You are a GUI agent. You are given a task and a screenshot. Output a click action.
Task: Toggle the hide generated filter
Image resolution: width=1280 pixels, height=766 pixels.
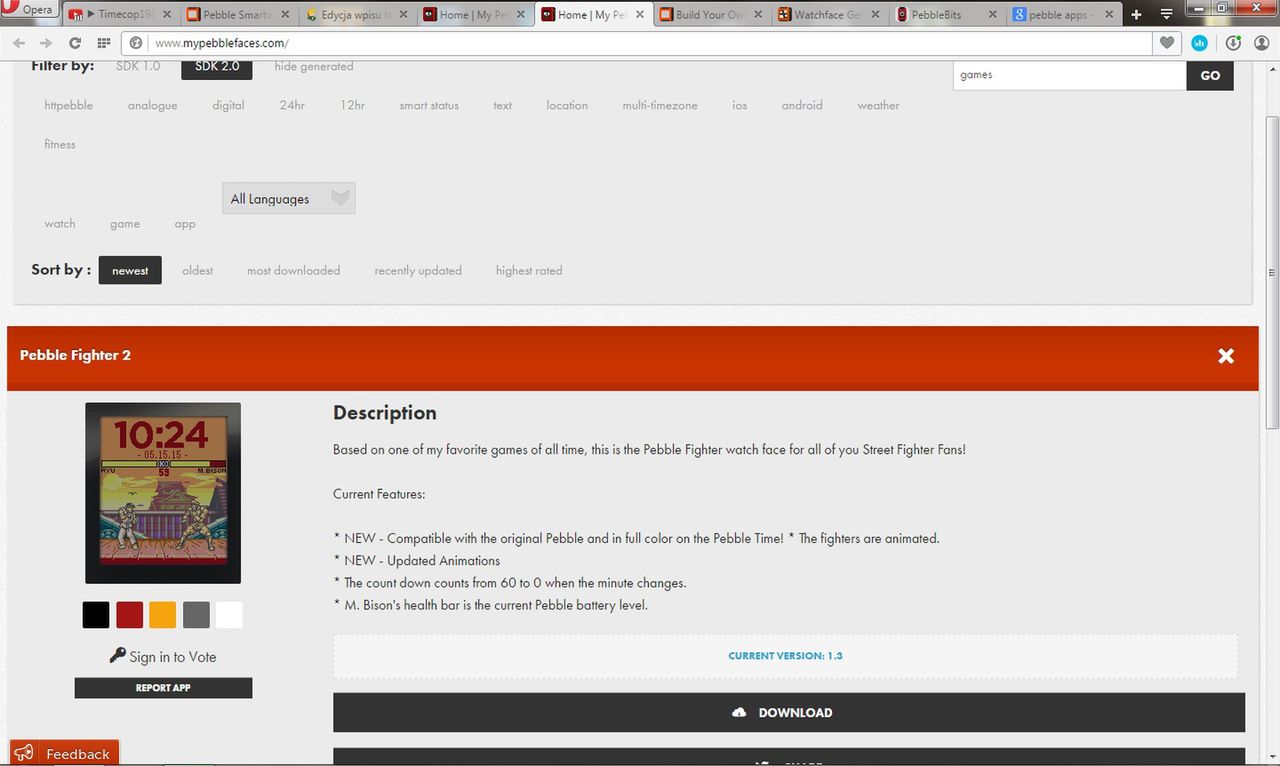[314, 66]
